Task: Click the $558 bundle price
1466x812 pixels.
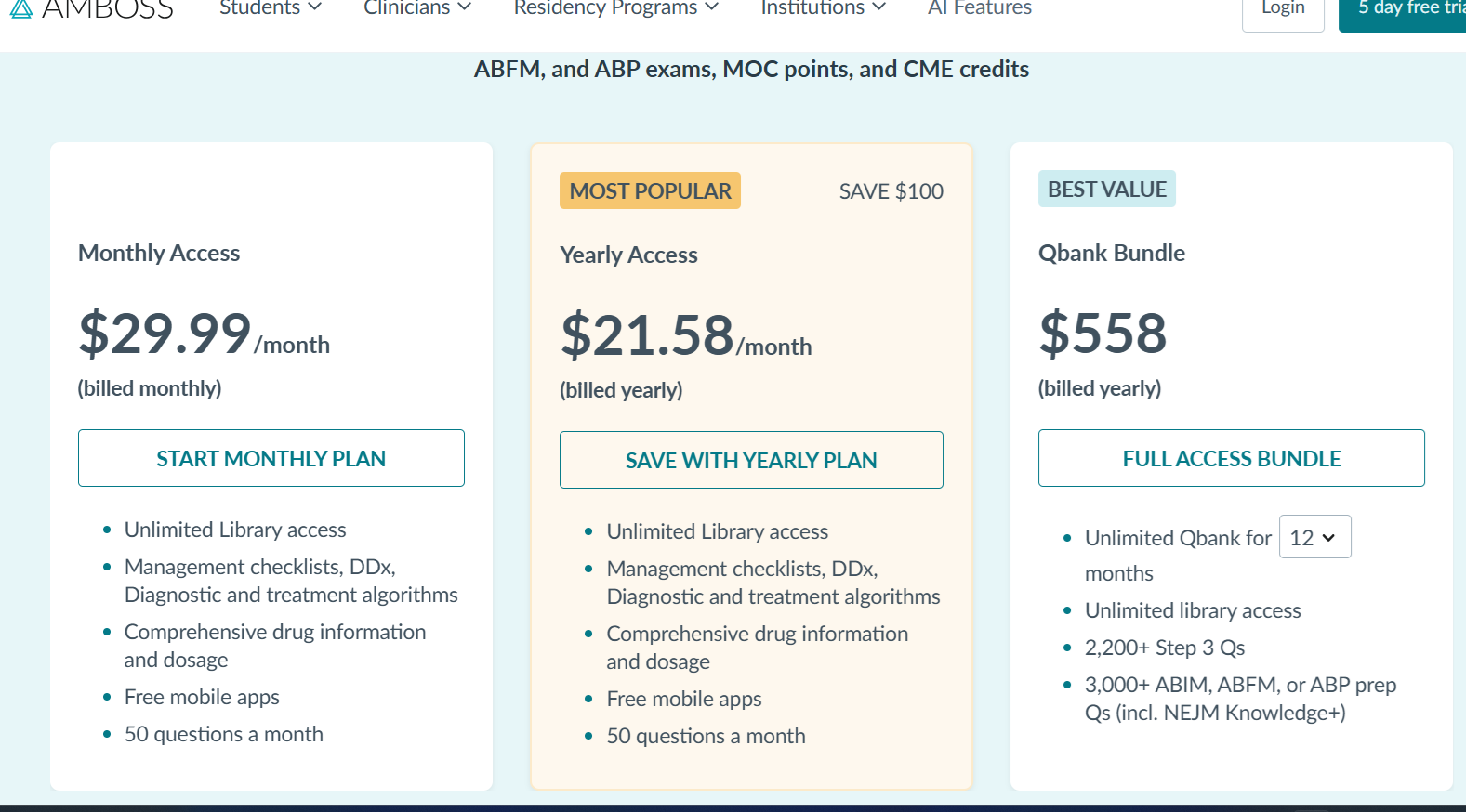Action: [1103, 334]
